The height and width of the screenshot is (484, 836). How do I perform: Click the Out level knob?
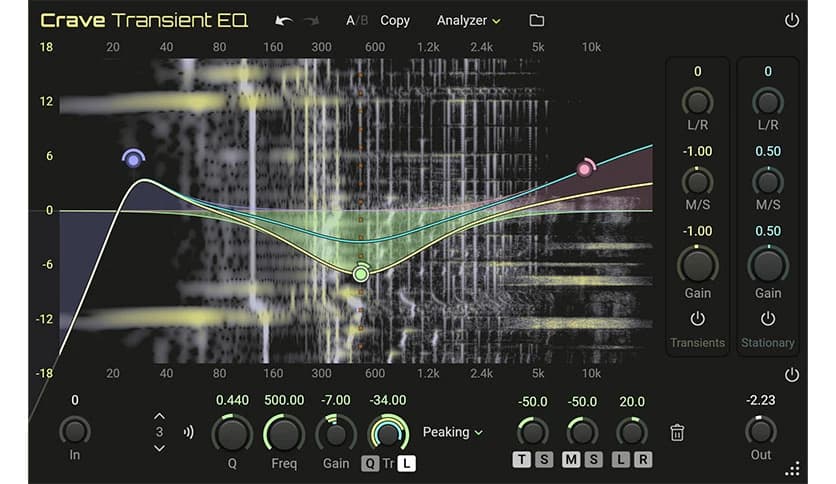coord(761,431)
